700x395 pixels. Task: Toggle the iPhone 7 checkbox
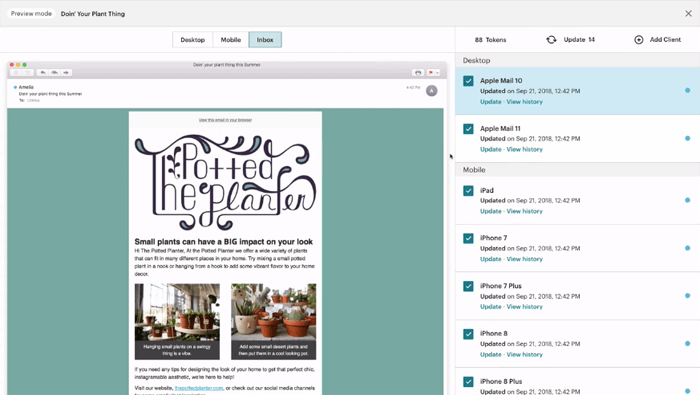point(468,238)
